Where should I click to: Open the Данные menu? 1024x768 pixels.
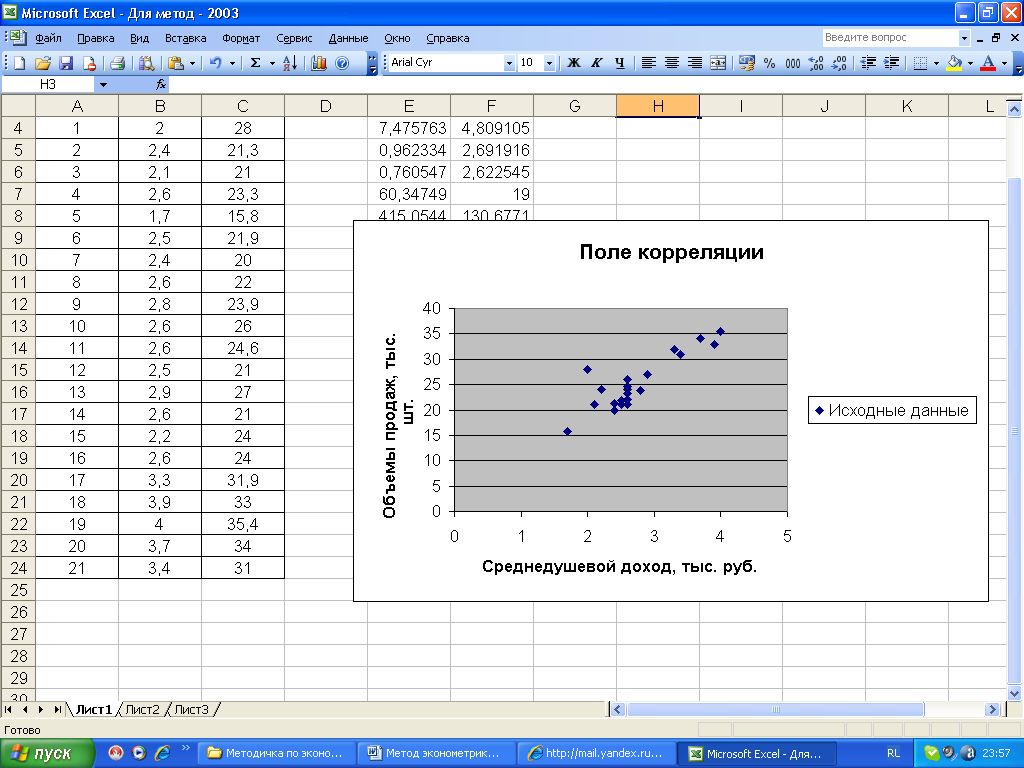348,38
